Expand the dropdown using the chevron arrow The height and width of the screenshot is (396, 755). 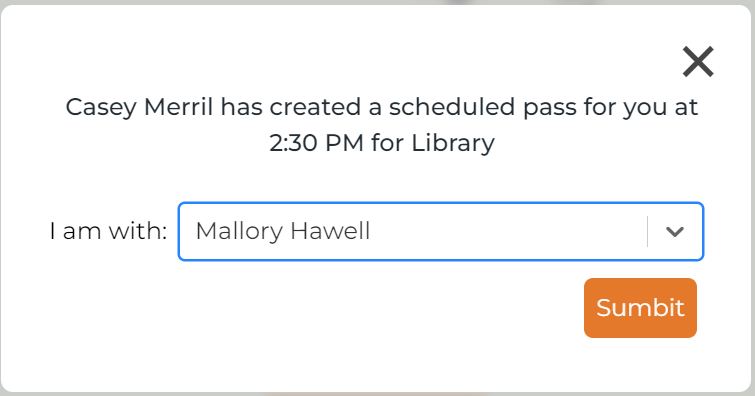tap(675, 232)
